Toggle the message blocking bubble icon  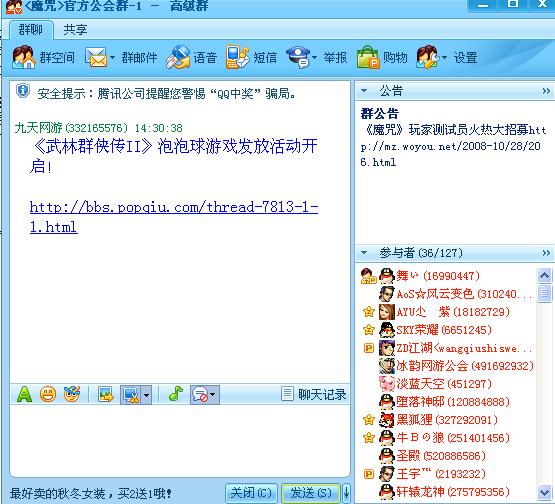point(200,394)
